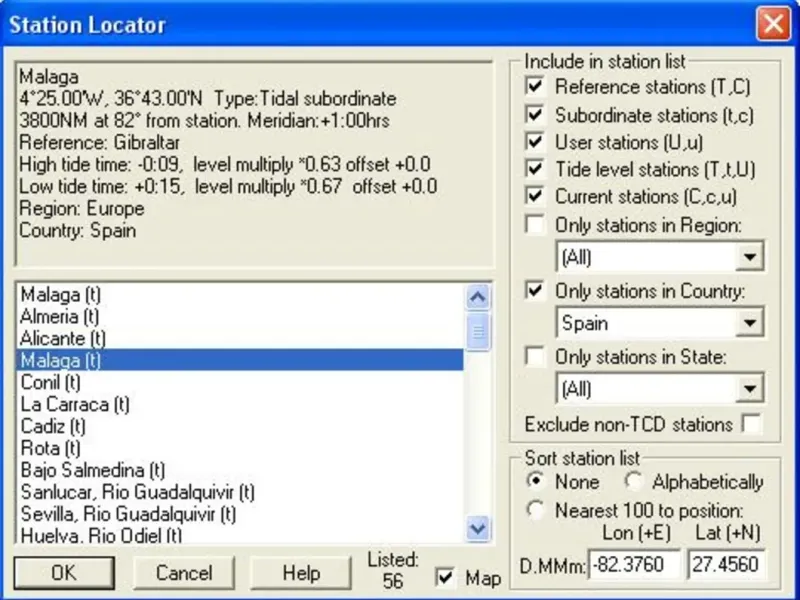Select Almeria (t) station
This screenshot has height=600, width=800.
[240, 316]
